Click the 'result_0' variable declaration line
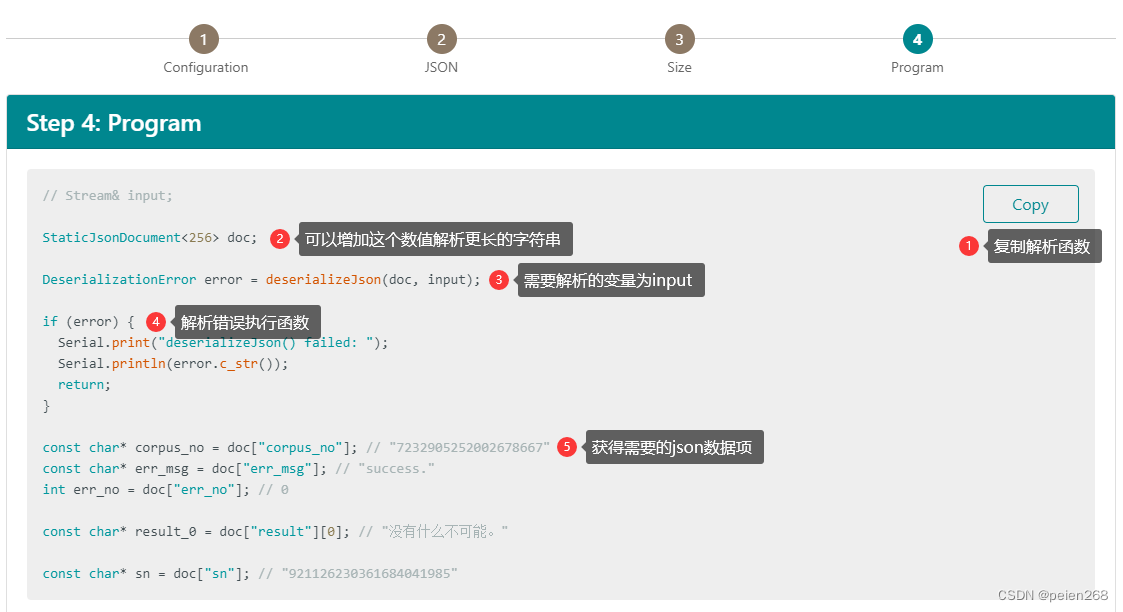 tap(275, 531)
